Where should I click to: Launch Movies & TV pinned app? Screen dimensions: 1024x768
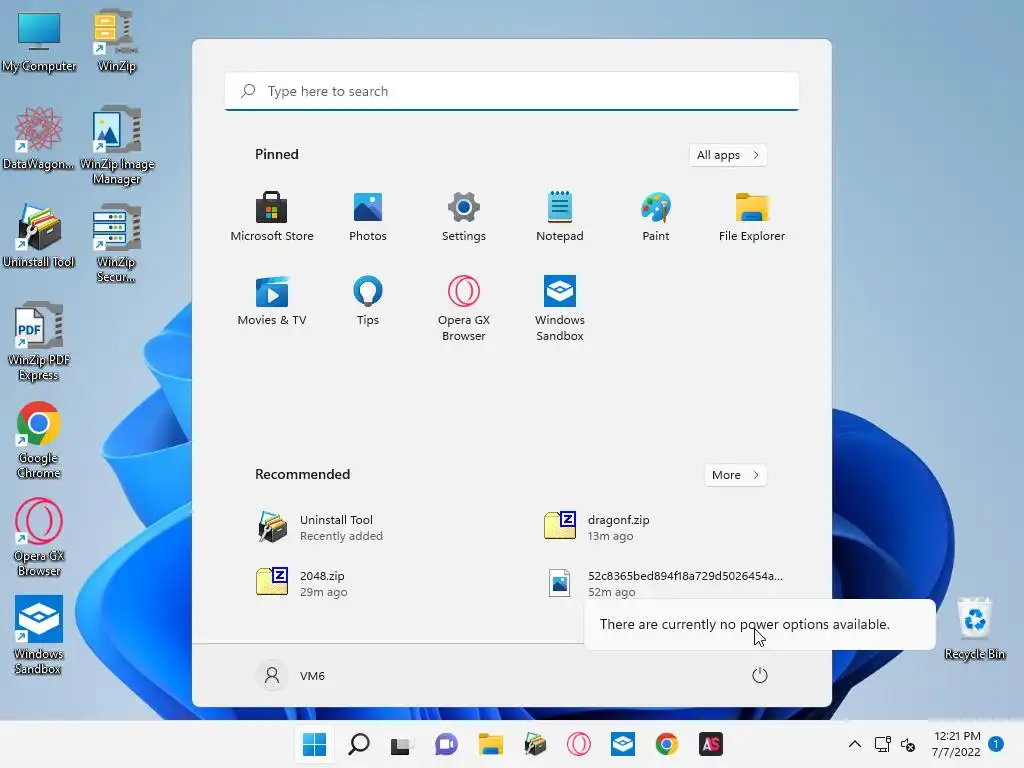tap(272, 301)
